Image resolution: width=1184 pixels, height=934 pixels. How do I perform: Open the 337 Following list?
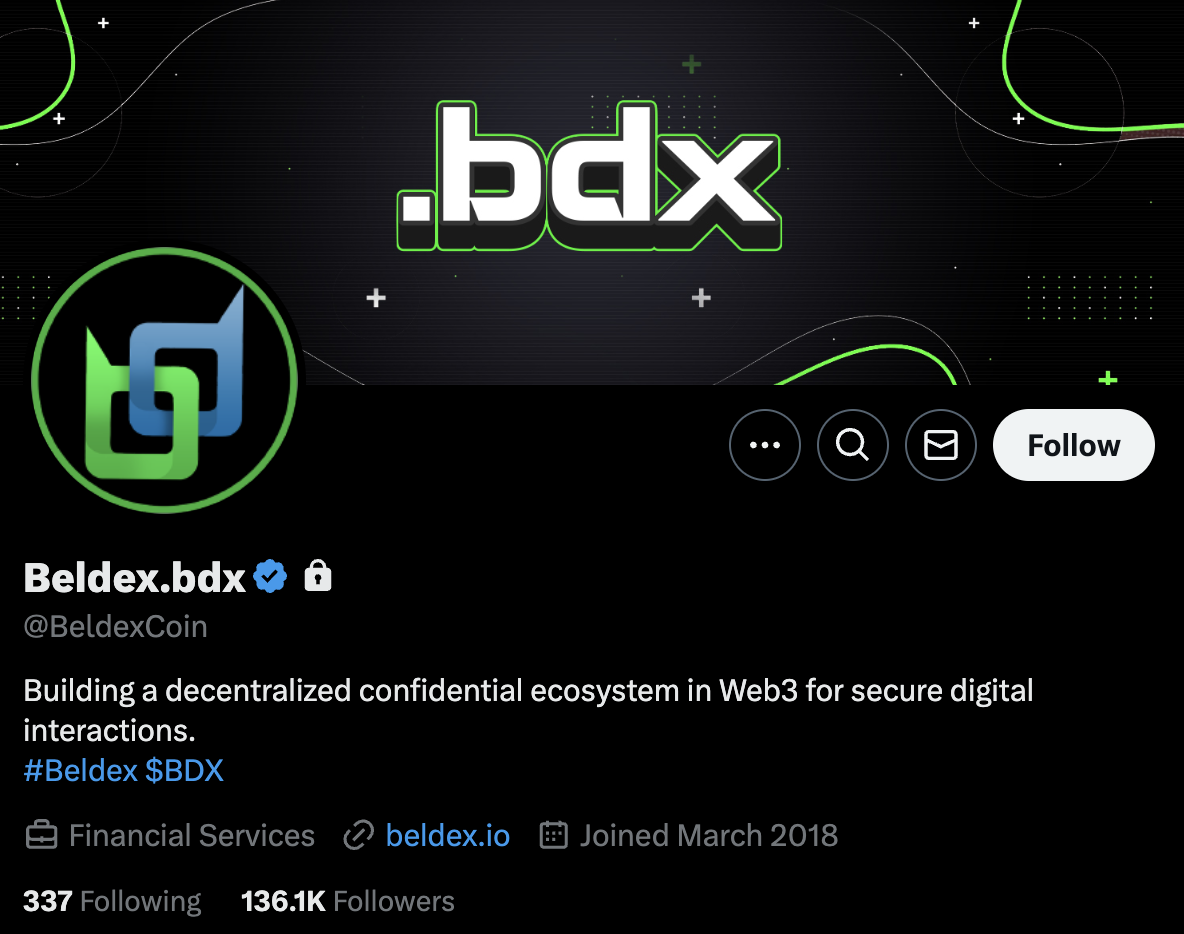pos(113,902)
